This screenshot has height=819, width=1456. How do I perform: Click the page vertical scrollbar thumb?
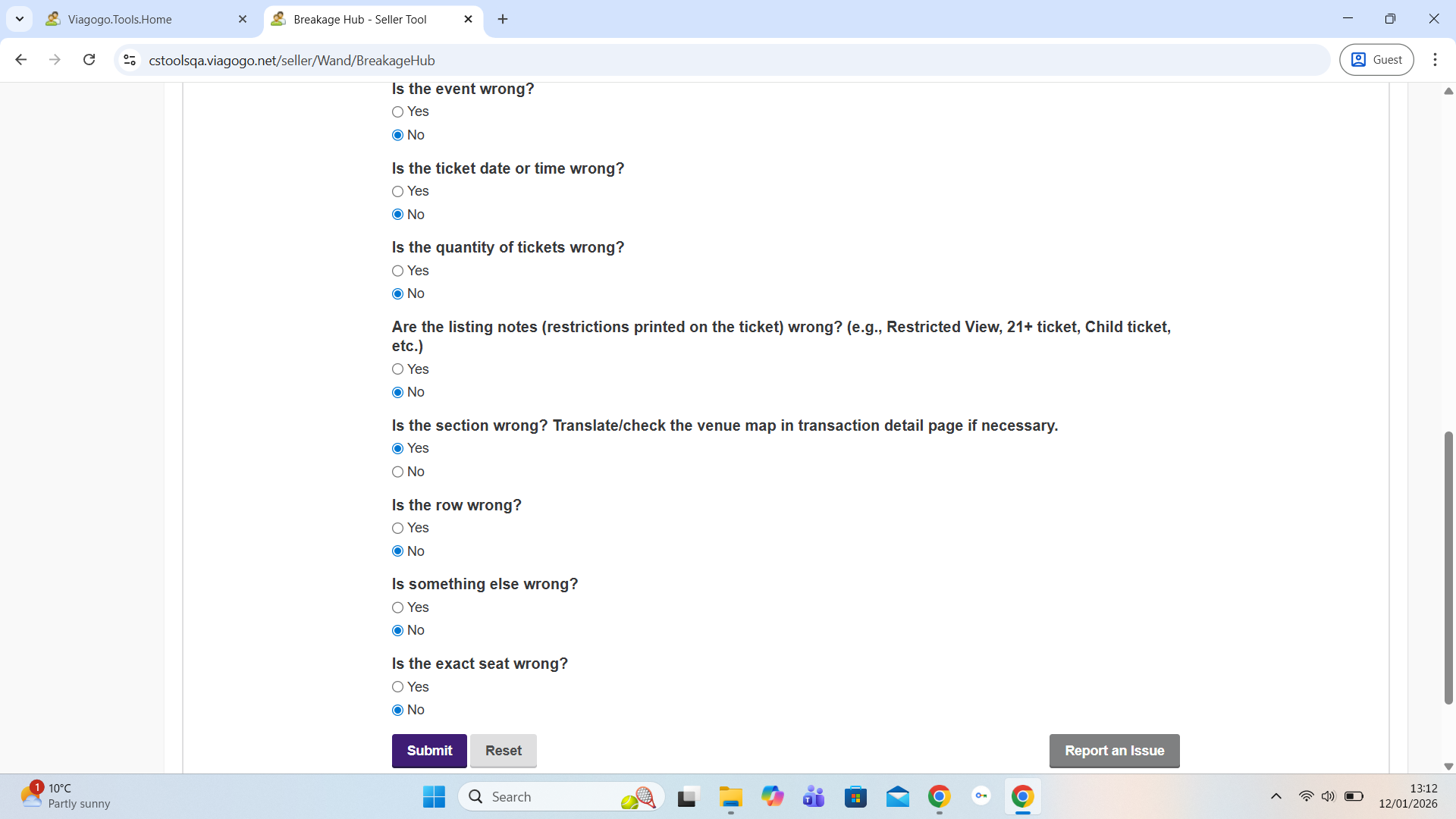(1448, 569)
